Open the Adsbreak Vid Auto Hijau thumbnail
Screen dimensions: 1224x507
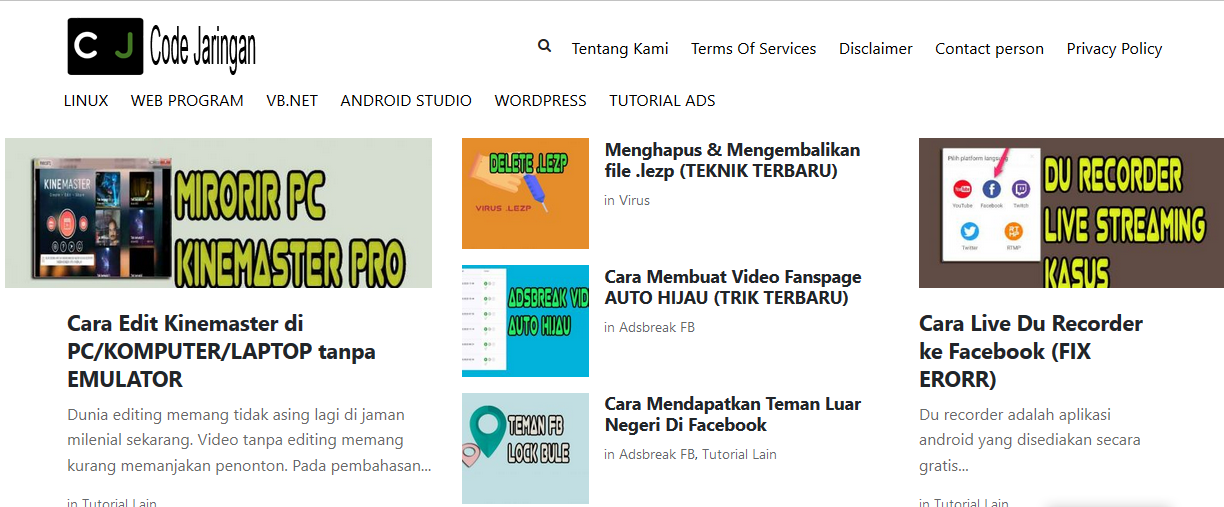coord(525,321)
